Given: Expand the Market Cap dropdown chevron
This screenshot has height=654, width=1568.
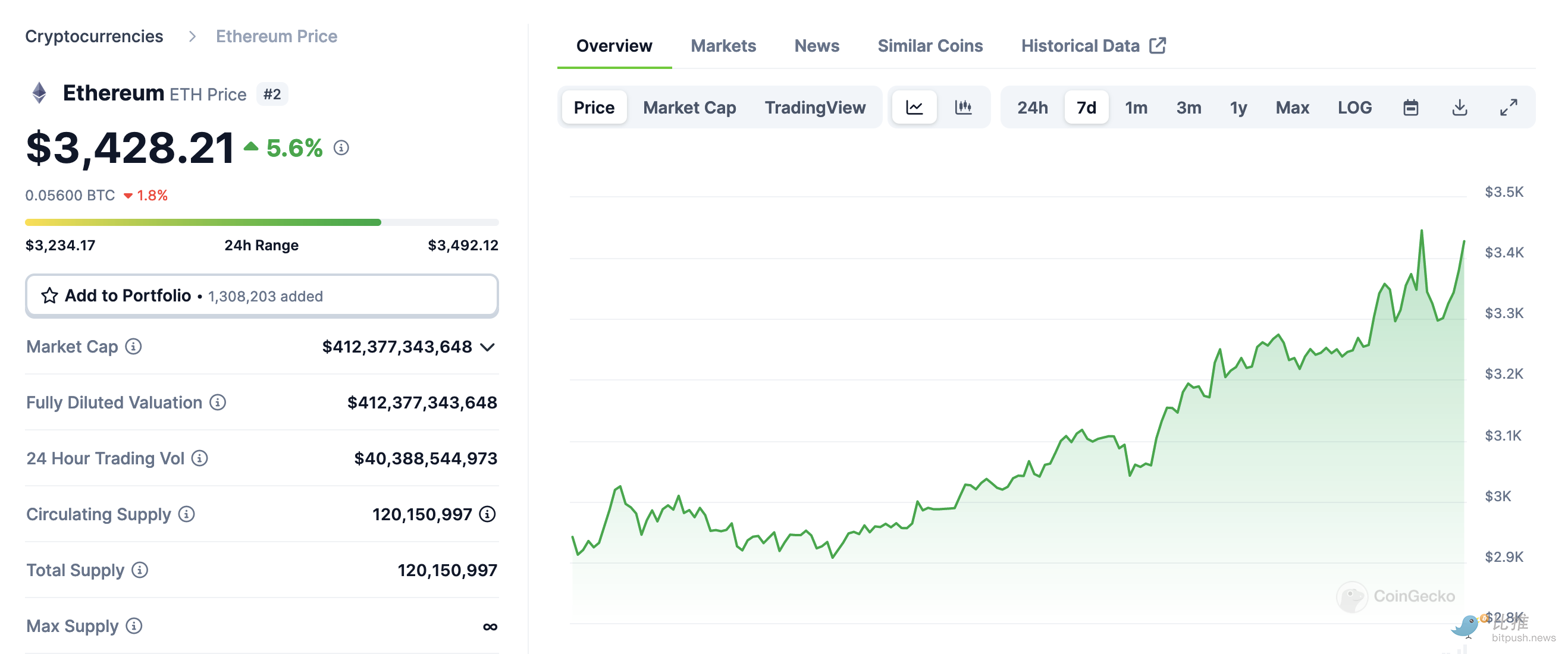Looking at the screenshot, I should tap(487, 347).
